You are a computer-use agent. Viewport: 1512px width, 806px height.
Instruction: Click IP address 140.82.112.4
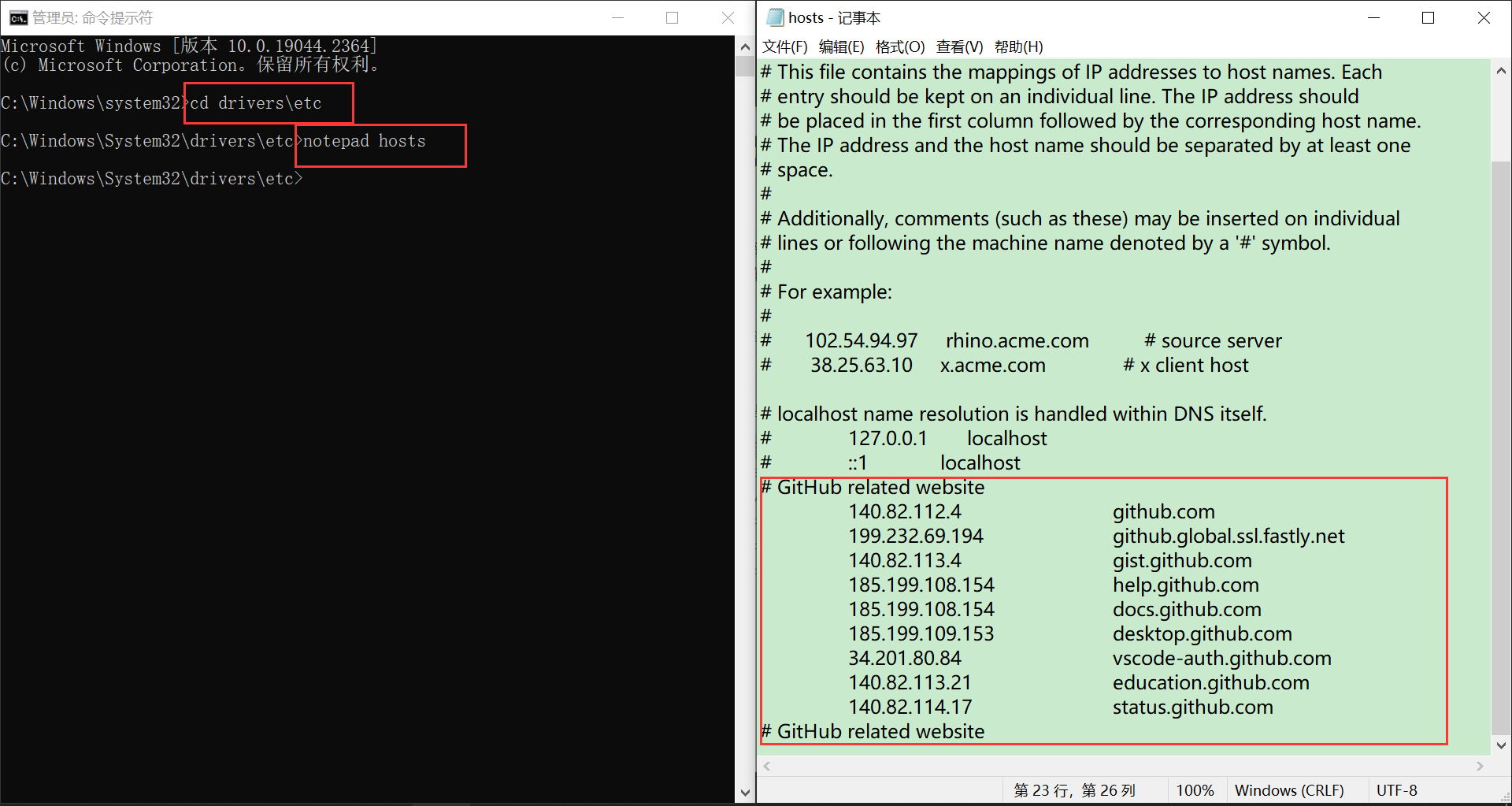click(905, 512)
